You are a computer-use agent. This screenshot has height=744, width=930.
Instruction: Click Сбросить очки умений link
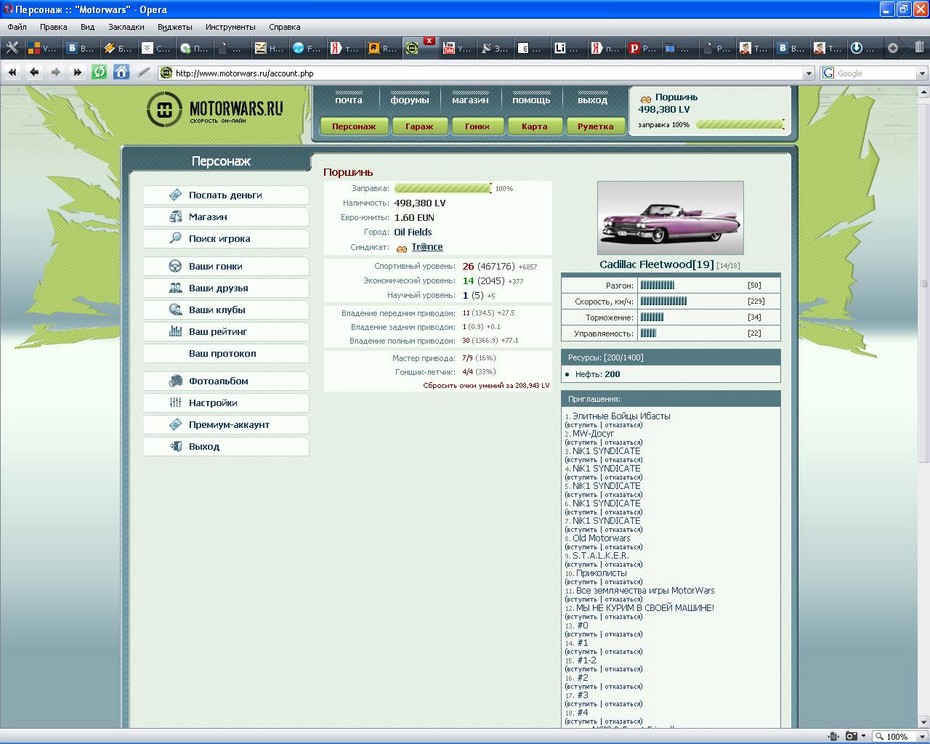486,386
